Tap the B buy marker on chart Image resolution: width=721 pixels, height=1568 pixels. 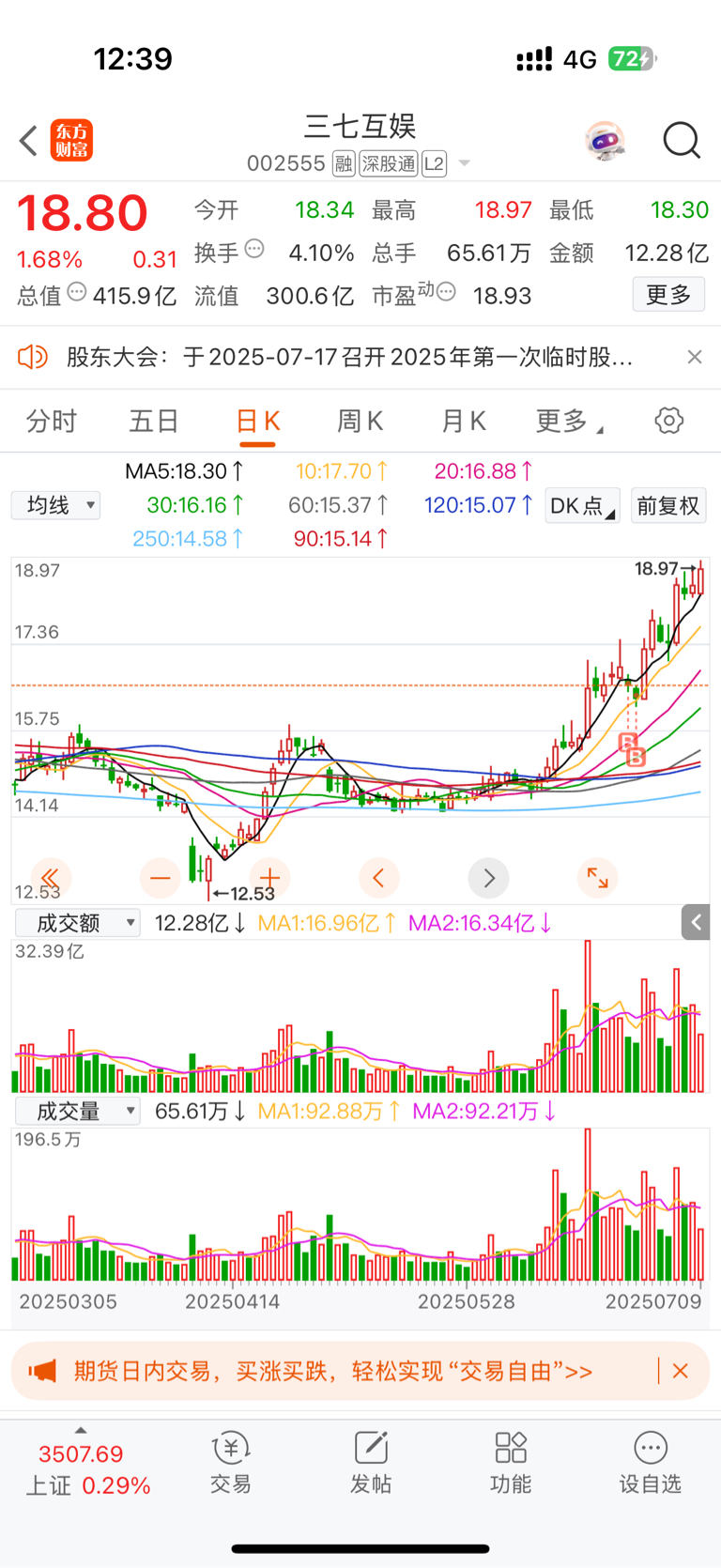[636, 757]
